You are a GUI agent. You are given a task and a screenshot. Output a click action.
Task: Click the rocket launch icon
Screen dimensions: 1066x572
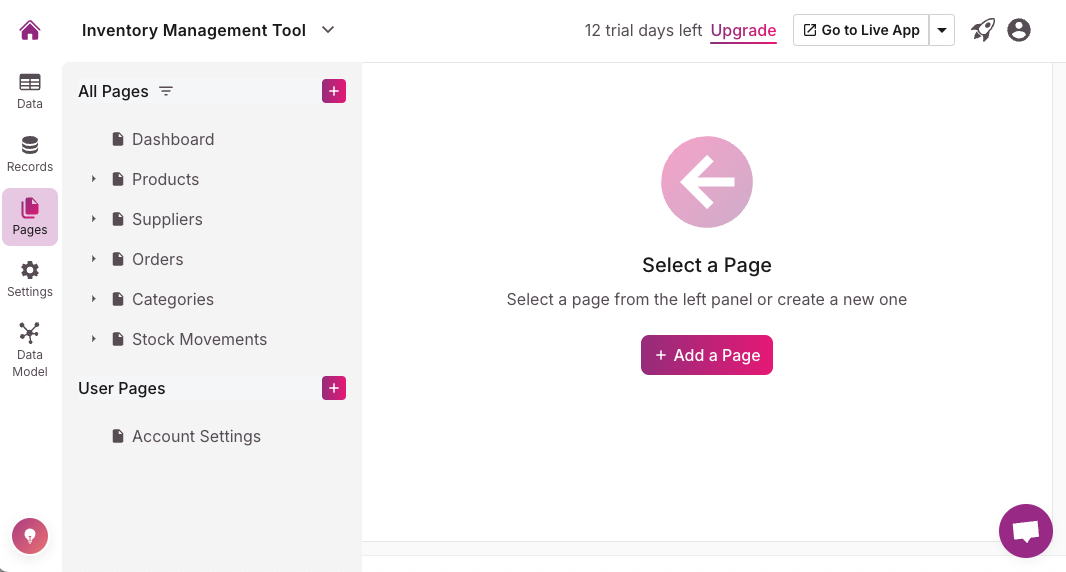click(x=983, y=30)
